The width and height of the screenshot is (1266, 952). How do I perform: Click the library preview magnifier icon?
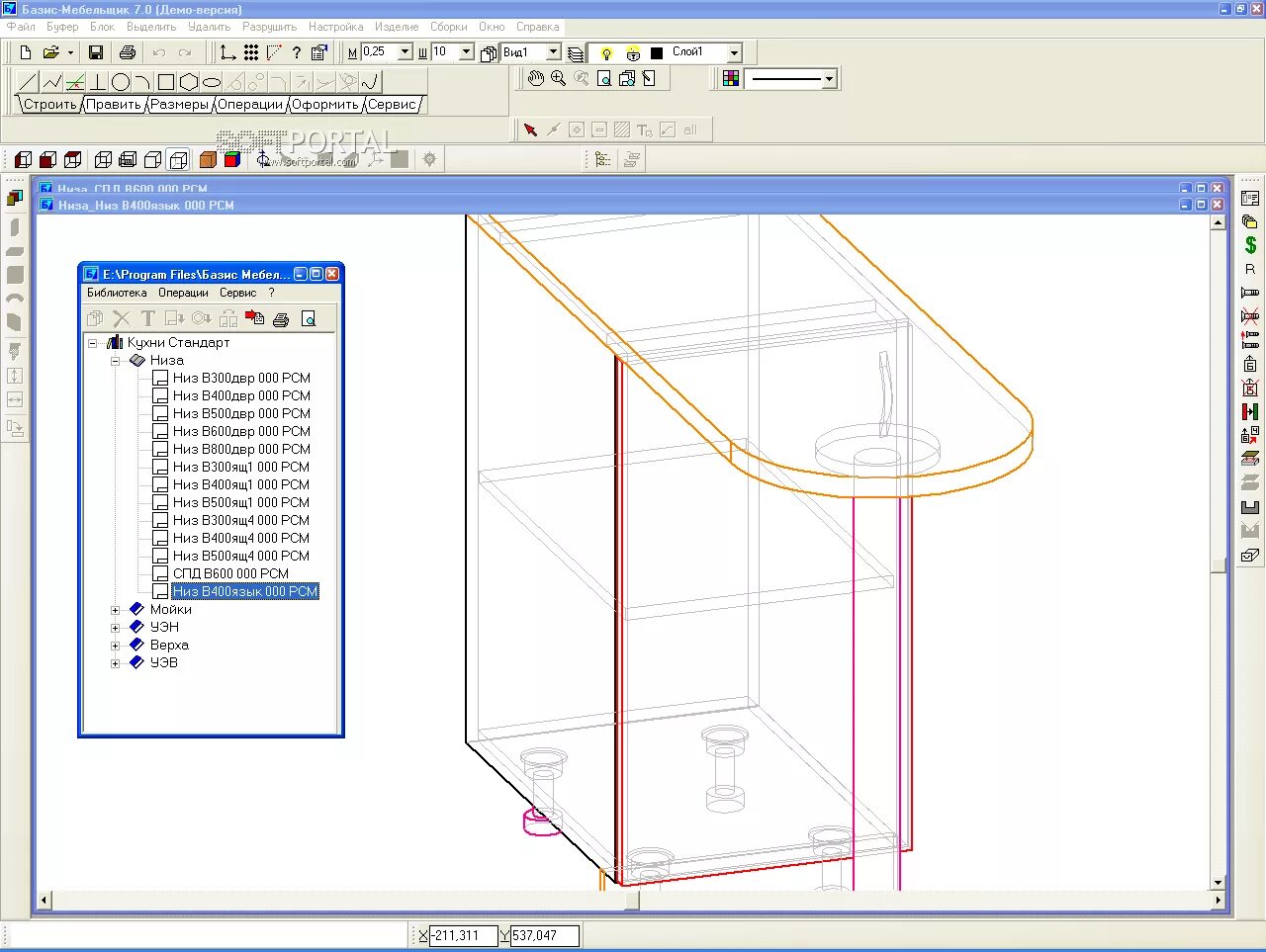(309, 318)
